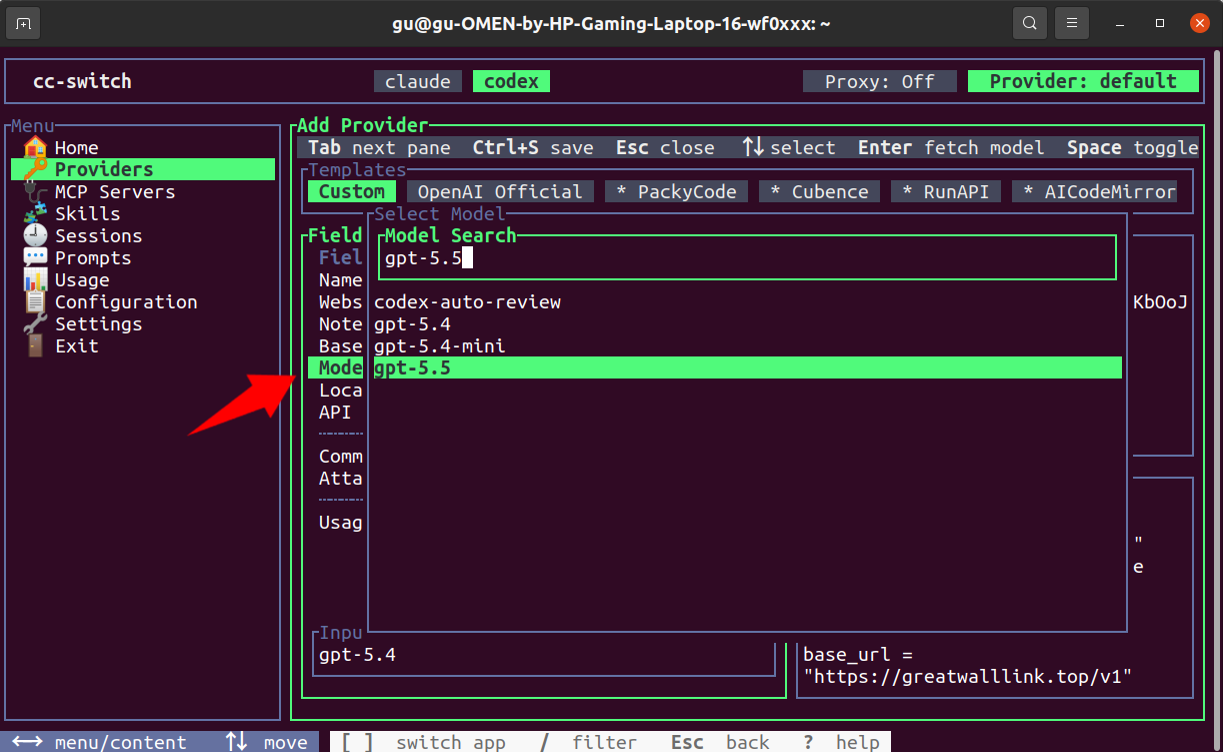Image resolution: width=1223 pixels, height=752 pixels.
Task: Click the switch app footer hint
Action: click(x=423, y=742)
